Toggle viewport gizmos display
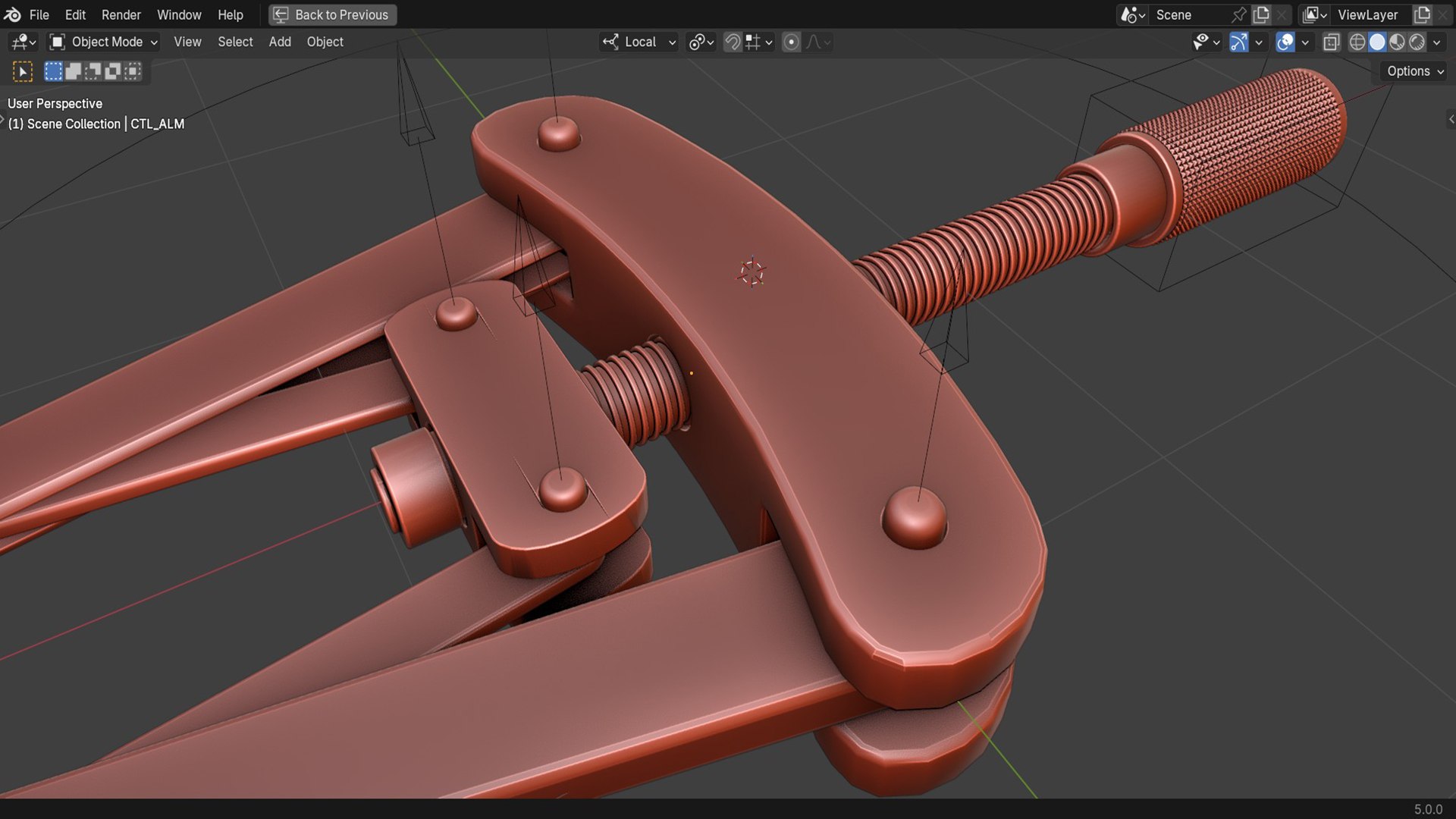Viewport: 1456px width, 819px height. (1238, 42)
